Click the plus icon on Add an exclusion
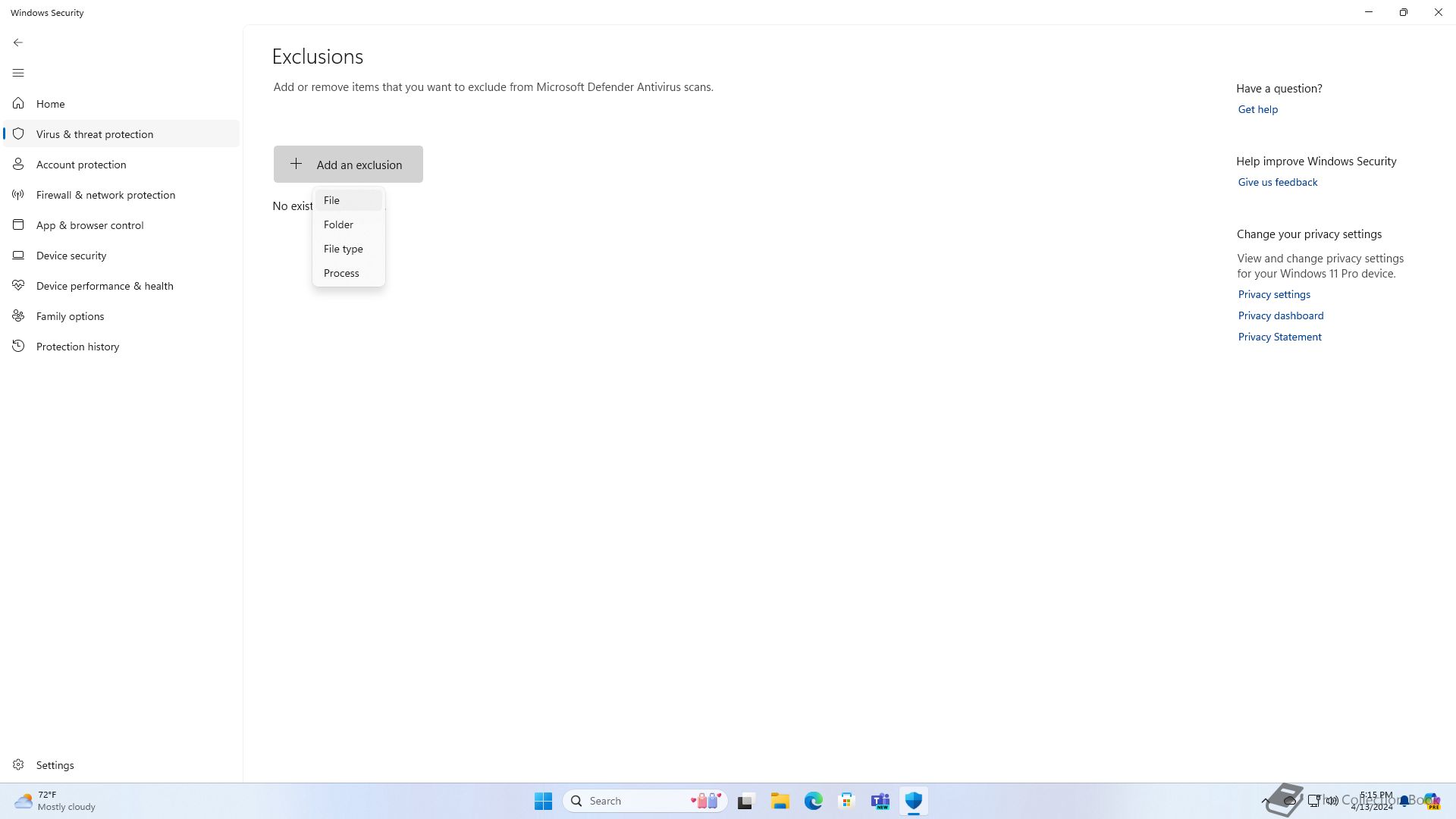 tap(297, 164)
